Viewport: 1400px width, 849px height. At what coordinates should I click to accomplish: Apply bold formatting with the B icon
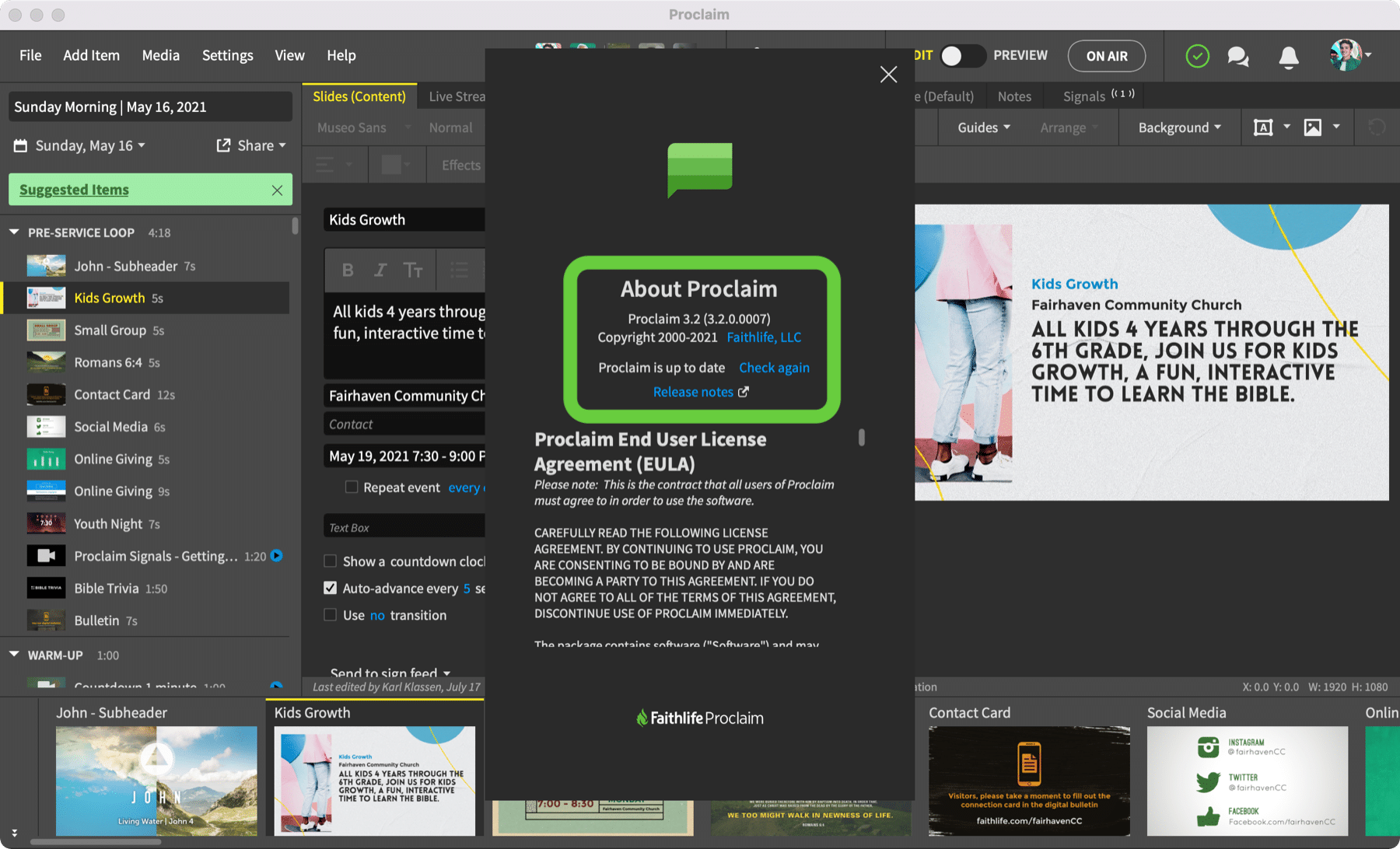348,270
